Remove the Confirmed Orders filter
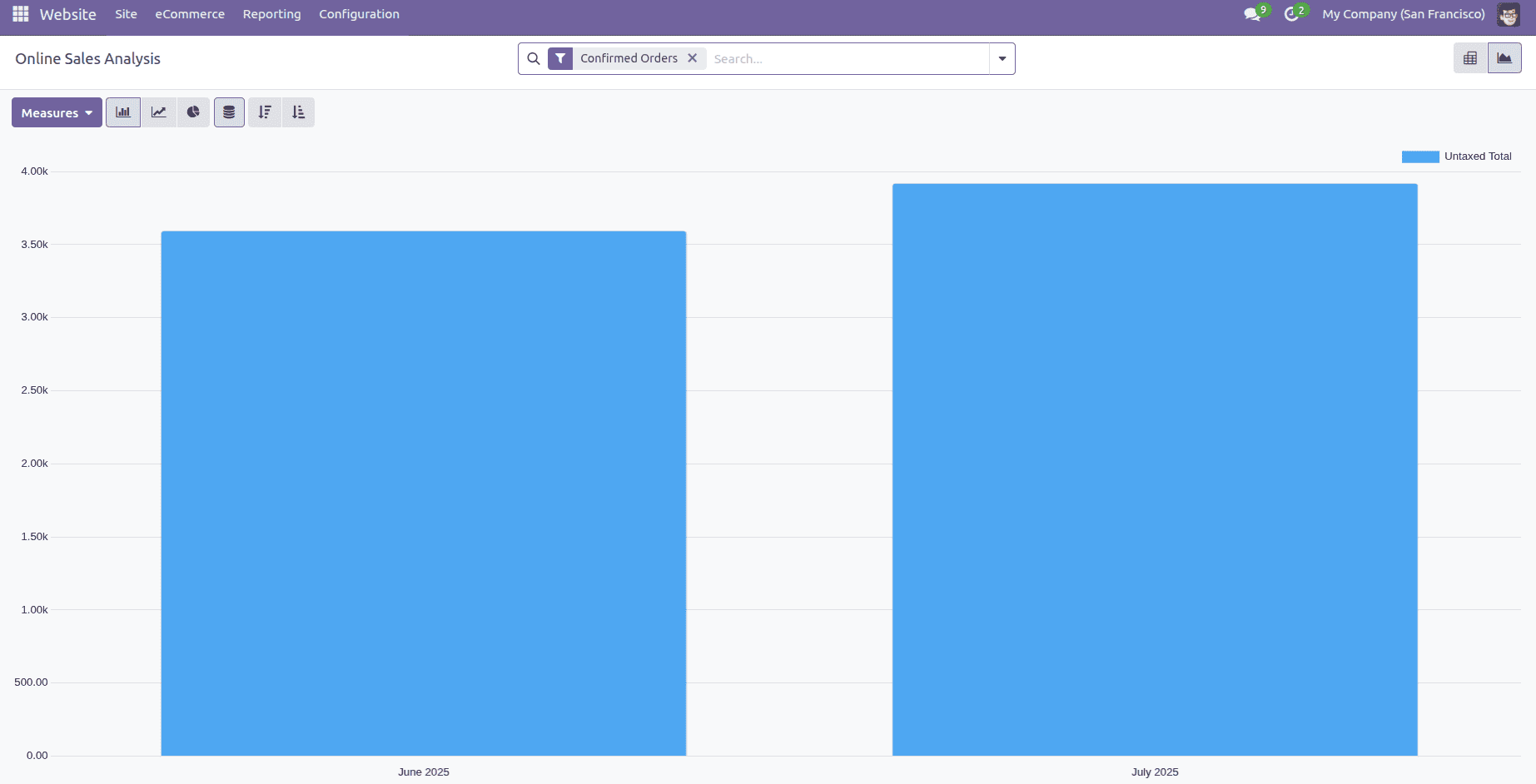1536x784 pixels. pos(692,58)
